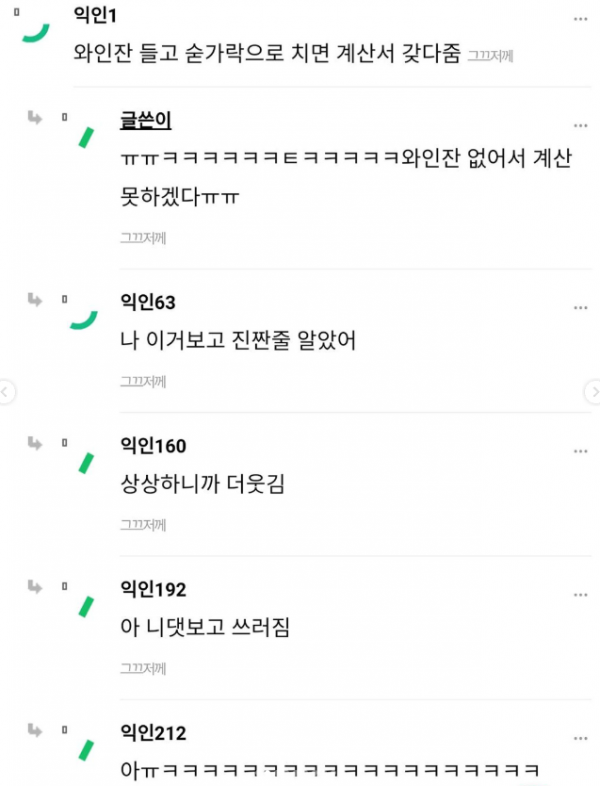Open more options for 익인1 comment
600x786 pixels.
tap(580, 19)
